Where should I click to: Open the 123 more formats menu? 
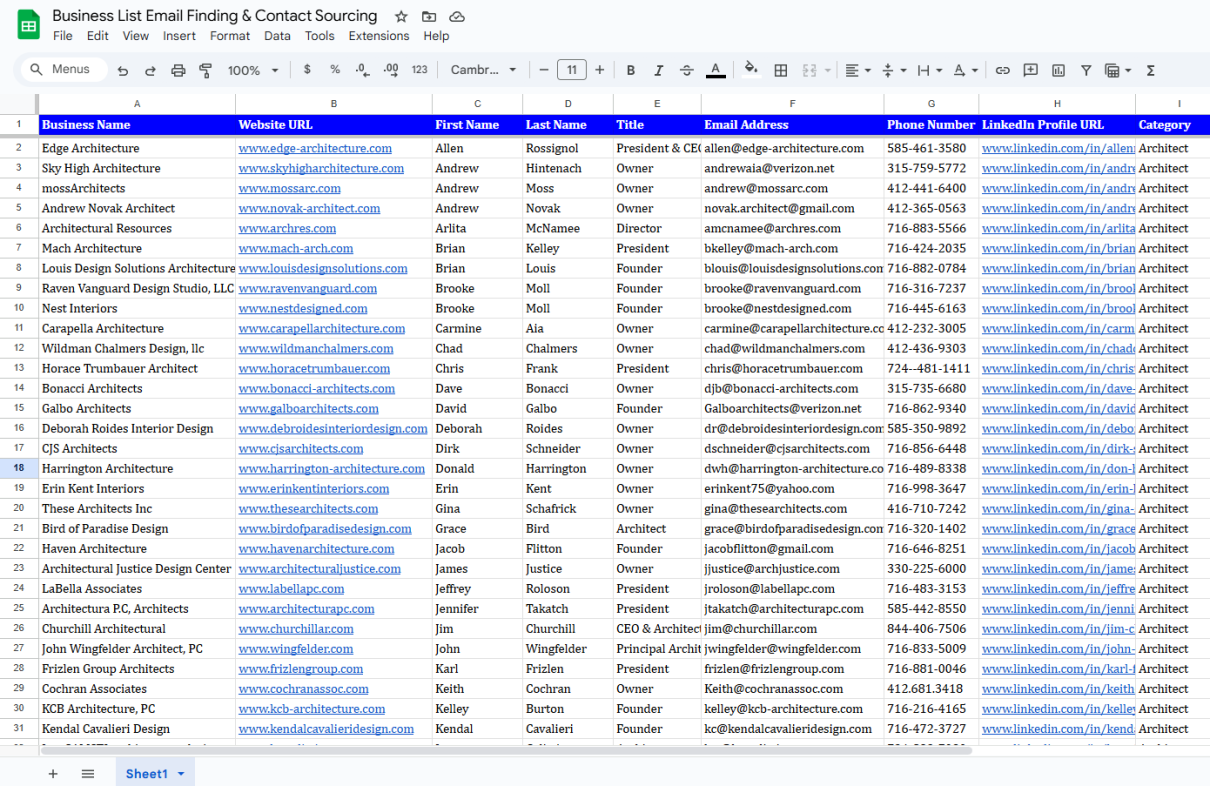tap(419, 70)
